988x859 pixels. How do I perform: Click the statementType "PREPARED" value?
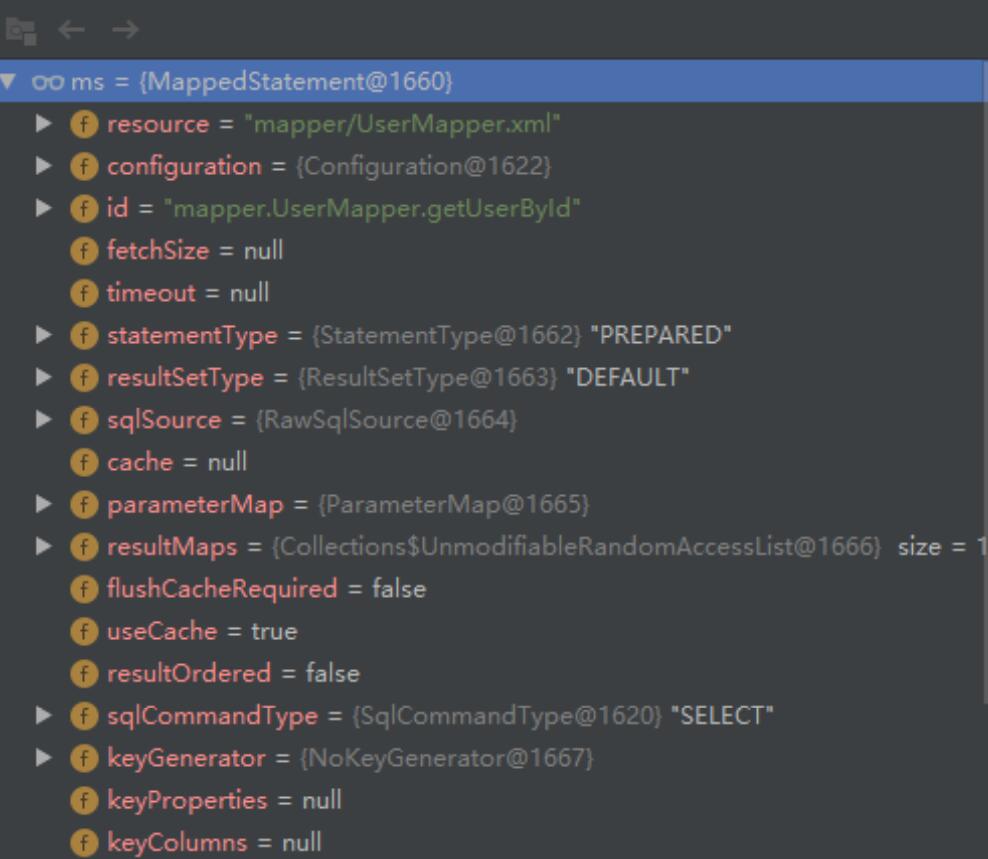pyautogui.click(x=661, y=335)
